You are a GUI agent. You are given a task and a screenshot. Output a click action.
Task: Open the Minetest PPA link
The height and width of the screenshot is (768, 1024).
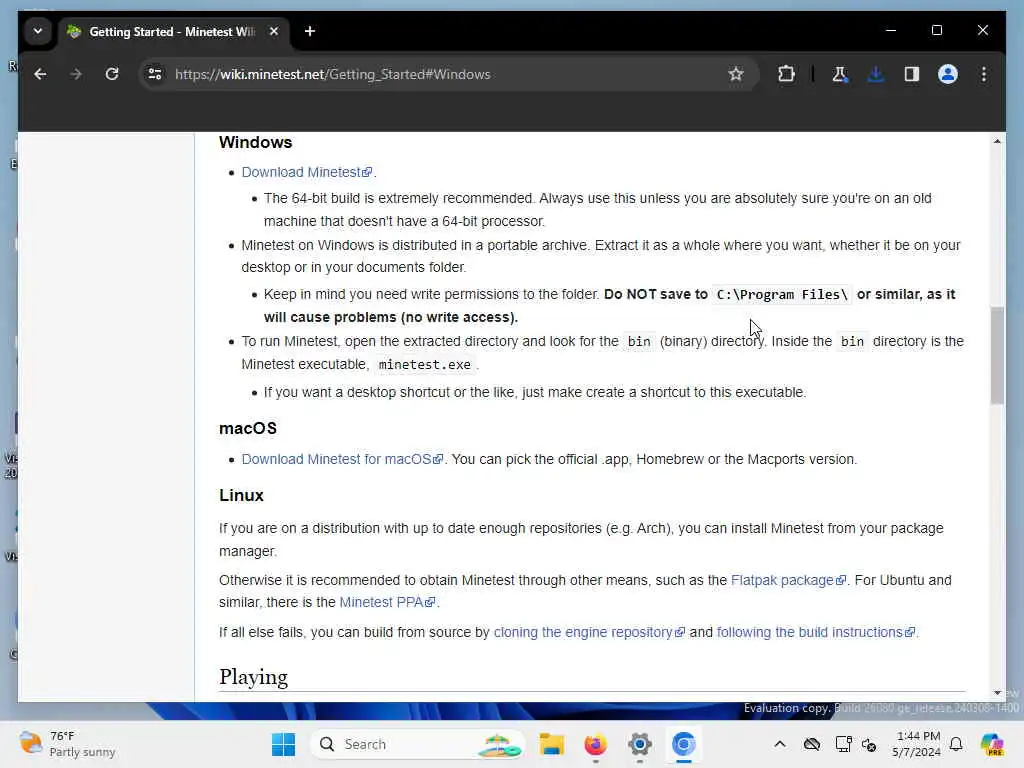pos(387,602)
